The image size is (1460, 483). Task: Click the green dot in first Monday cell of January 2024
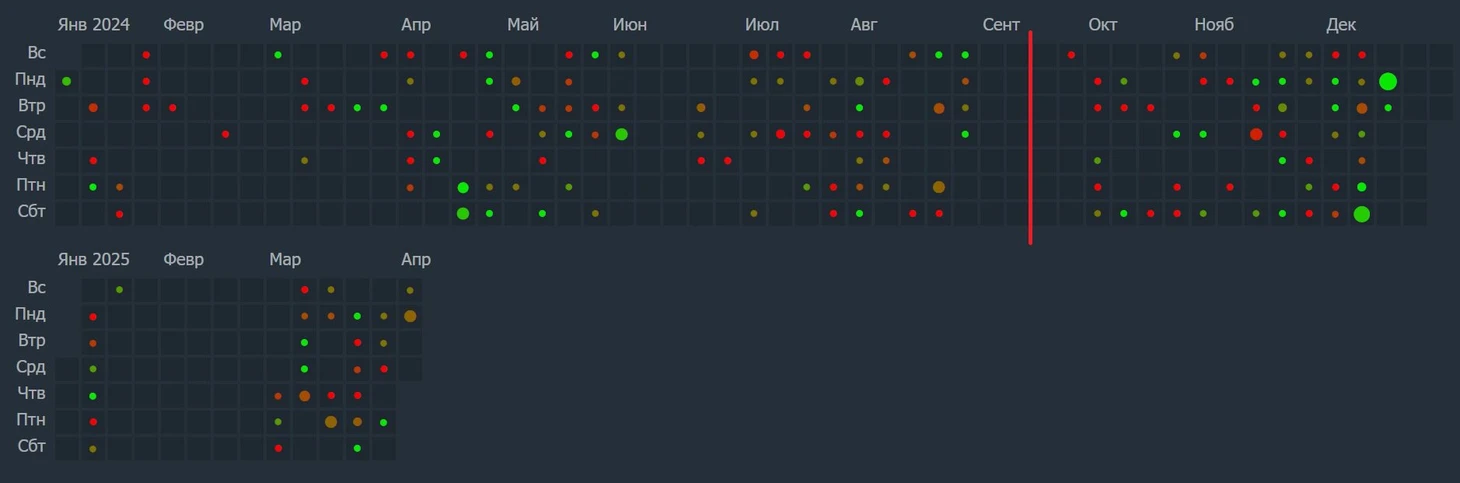(x=67, y=81)
